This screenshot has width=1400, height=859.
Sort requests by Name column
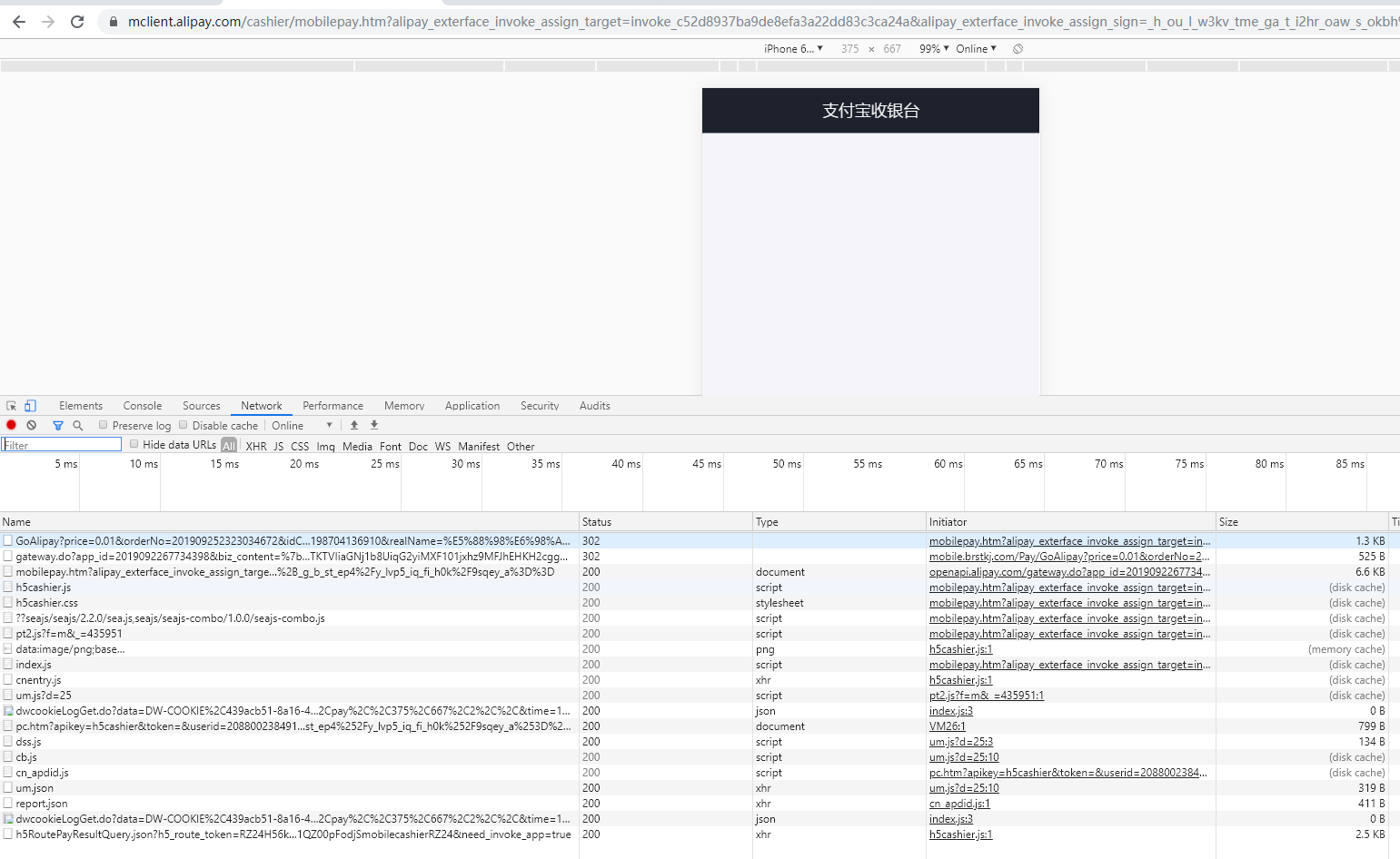289,522
